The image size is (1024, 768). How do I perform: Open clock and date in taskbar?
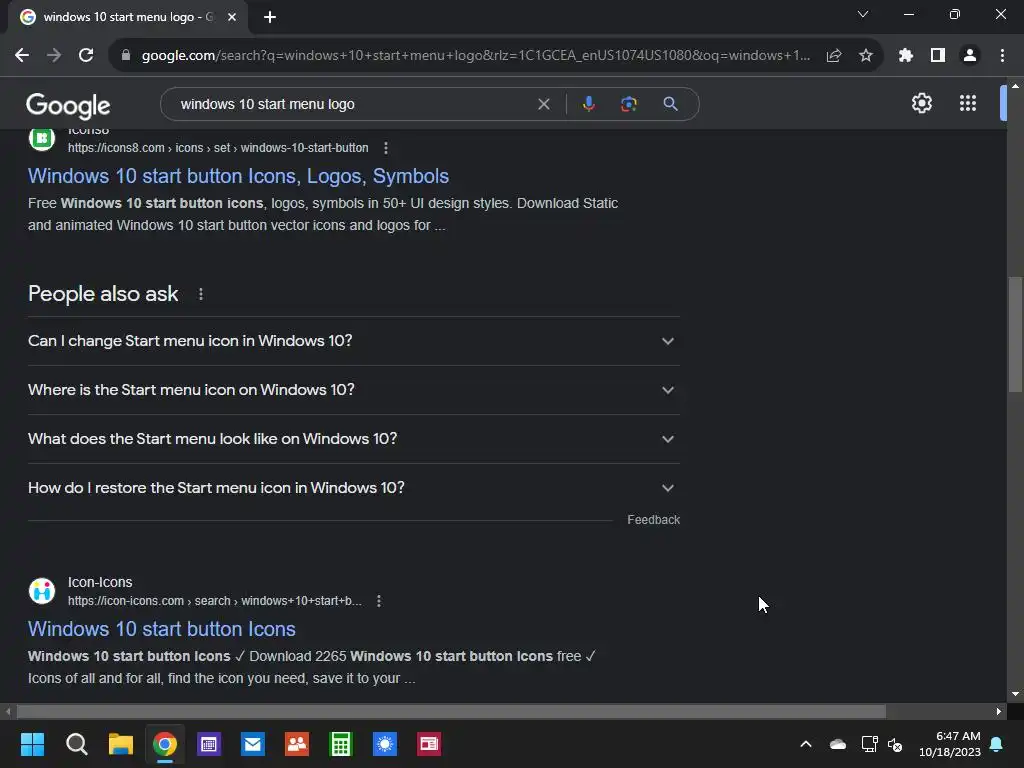point(950,744)
